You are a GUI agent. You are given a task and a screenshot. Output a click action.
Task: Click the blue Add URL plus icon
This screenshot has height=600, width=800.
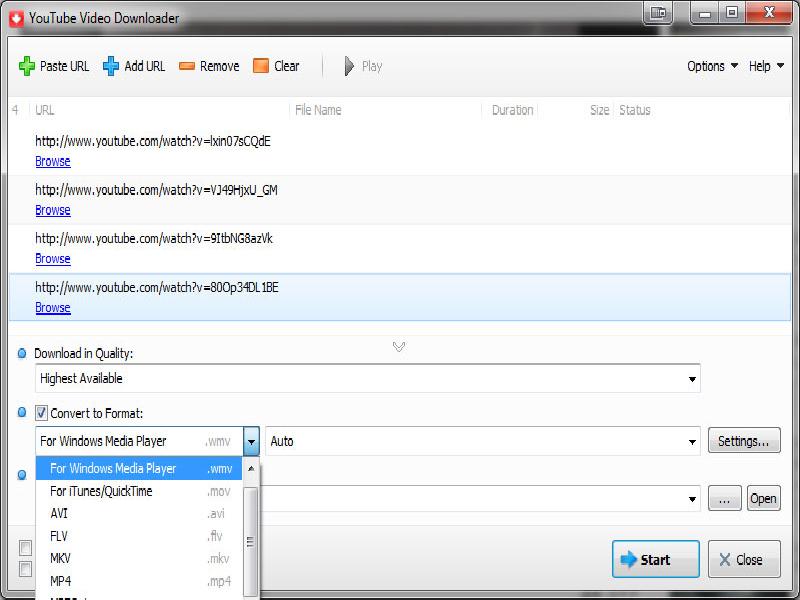[x=111, y=66]
